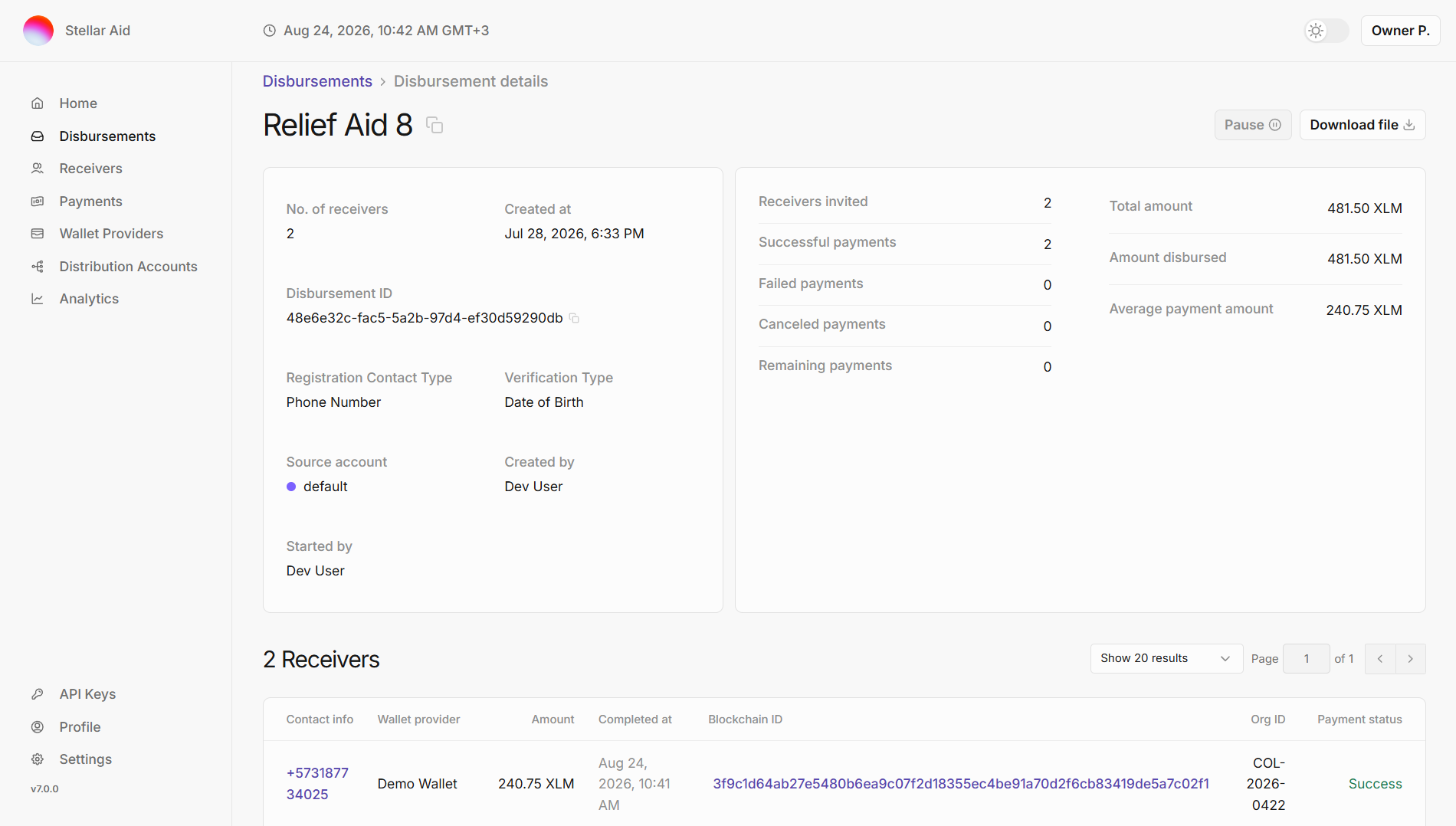Open Receivers in the sidebar
Screen dimensions: 1456x826
click(90, 169)
